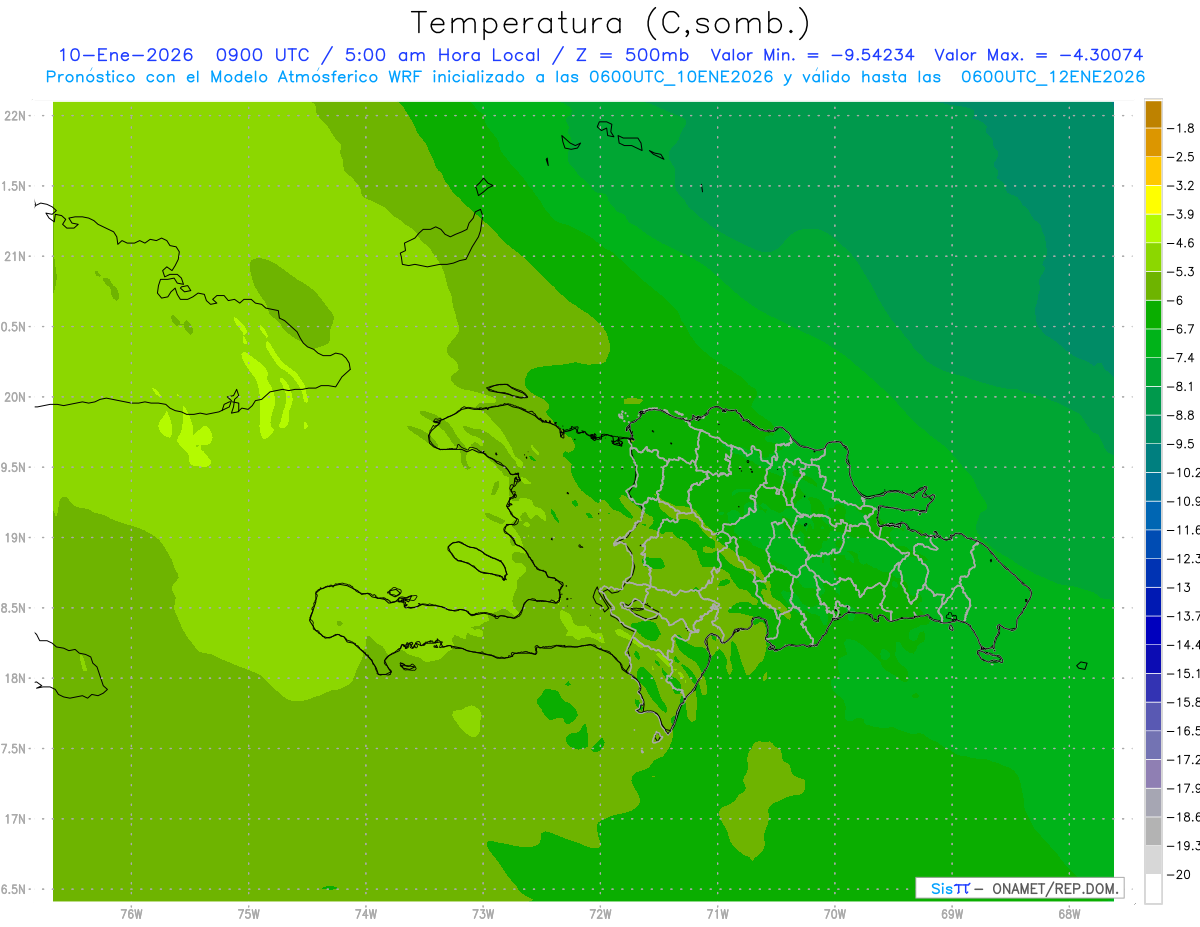Click the '-8.8' colorbar value
Viewport: 1200px width, 927px height.
point(1182,415)
